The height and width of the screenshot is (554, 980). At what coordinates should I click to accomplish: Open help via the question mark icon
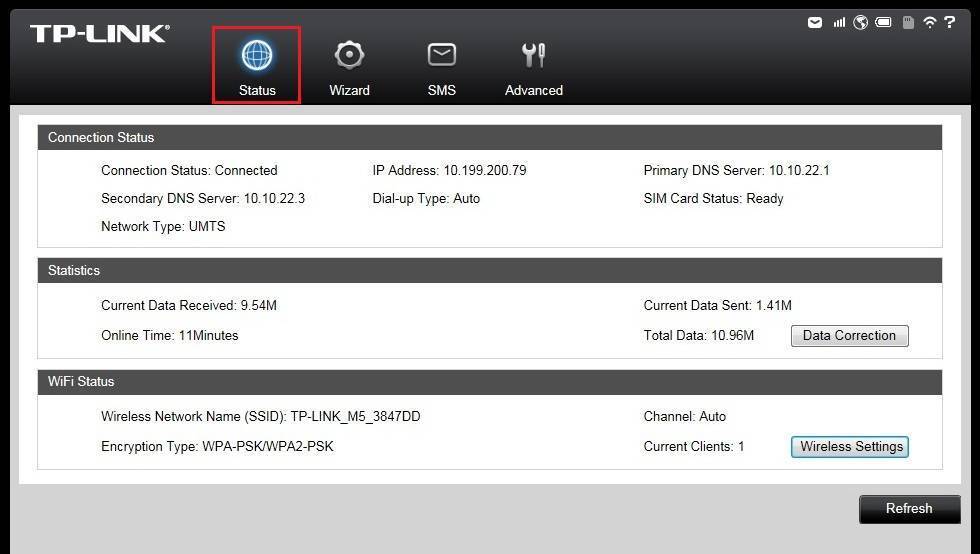tap(950, 23)
